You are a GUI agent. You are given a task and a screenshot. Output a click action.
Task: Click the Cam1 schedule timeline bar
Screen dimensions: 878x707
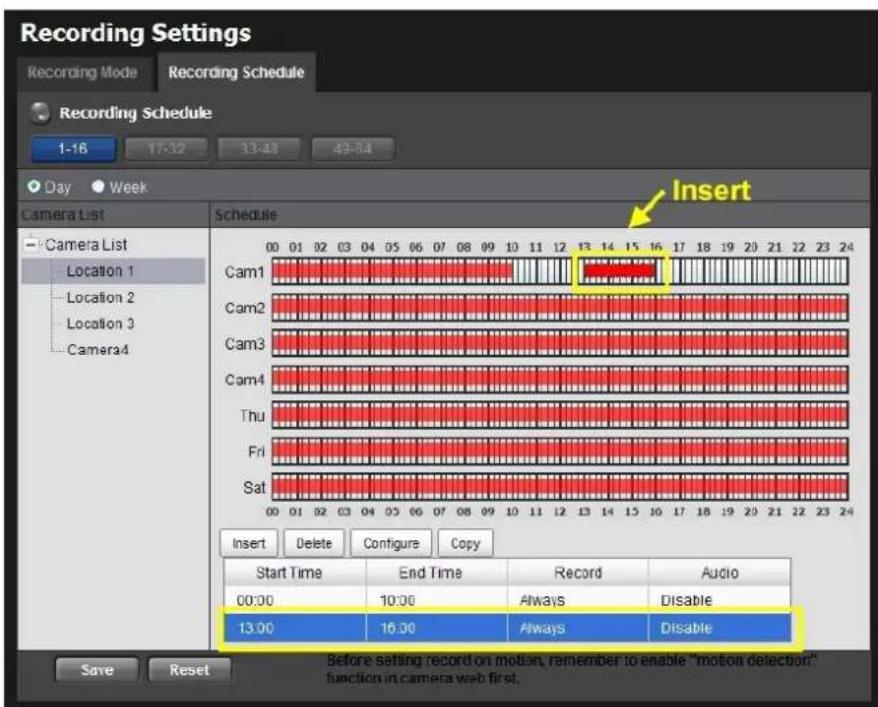tap(560, 271)
